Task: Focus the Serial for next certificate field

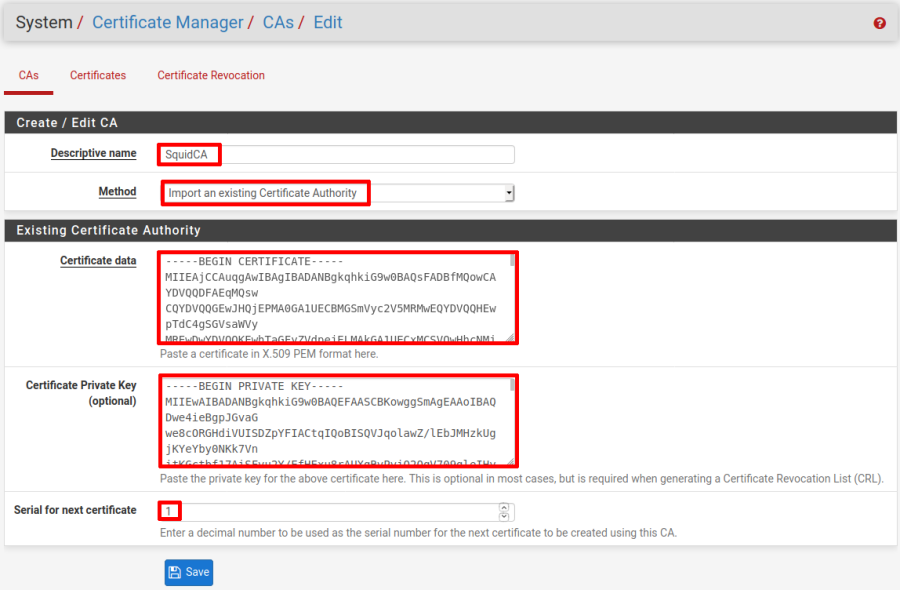Action: (x=330, y=512)
